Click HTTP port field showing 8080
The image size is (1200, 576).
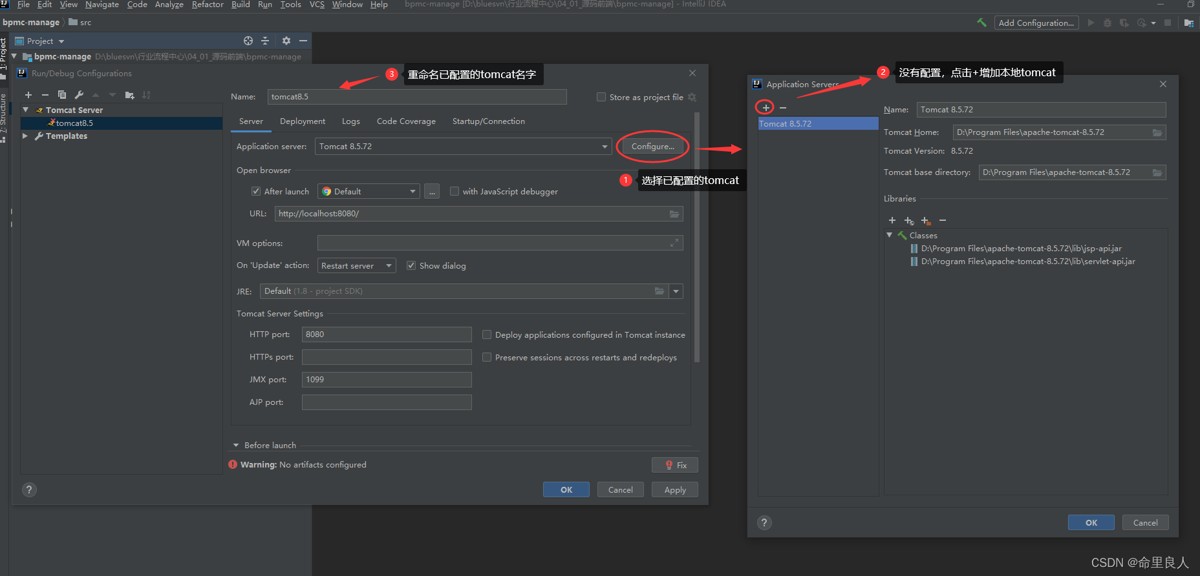[386, 335]
